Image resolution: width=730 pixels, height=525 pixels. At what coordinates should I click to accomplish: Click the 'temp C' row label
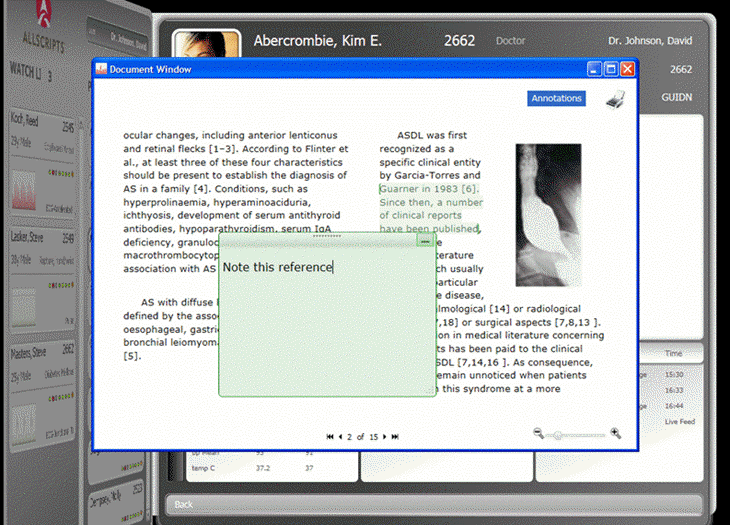[x=203, y=468]
